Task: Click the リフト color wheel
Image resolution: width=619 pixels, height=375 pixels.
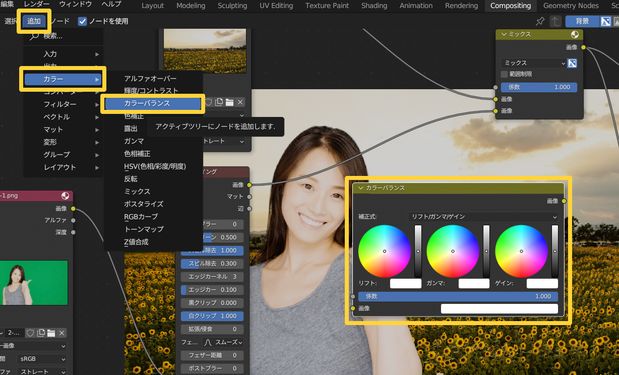Action: point(385,251)
